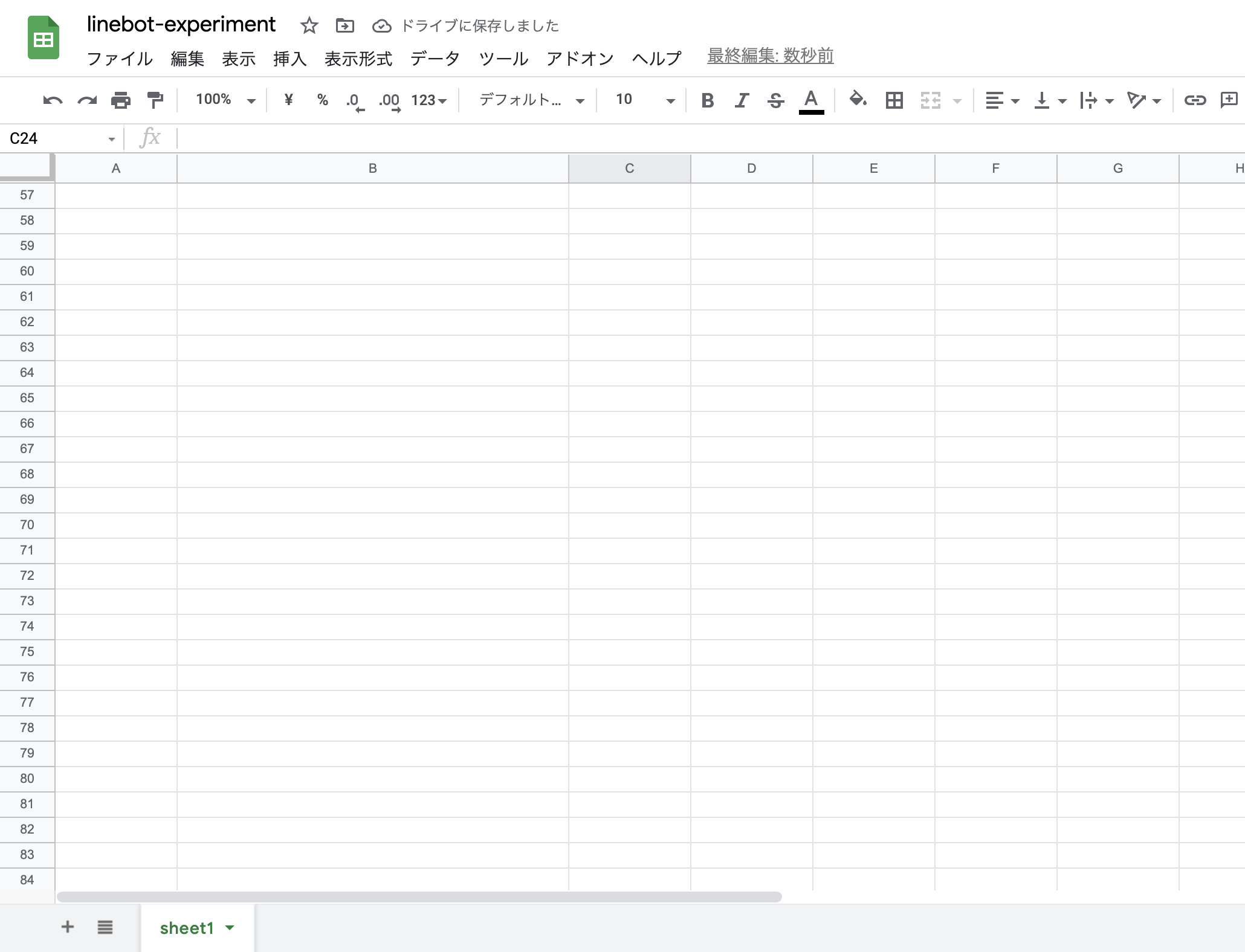Image resolution: width=1245 pixels, height=952 pixels.
Task: Open the 挿入 menu
Action: (289, 58)
